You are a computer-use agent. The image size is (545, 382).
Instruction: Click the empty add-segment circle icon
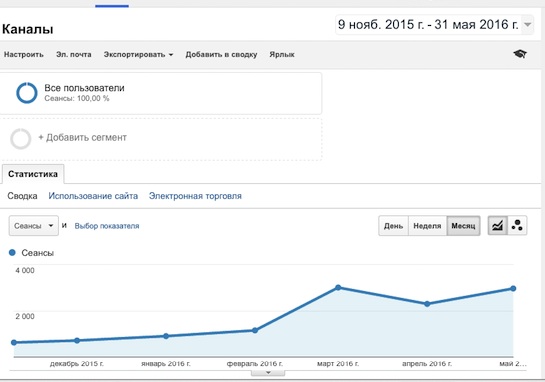coord(21,139)
